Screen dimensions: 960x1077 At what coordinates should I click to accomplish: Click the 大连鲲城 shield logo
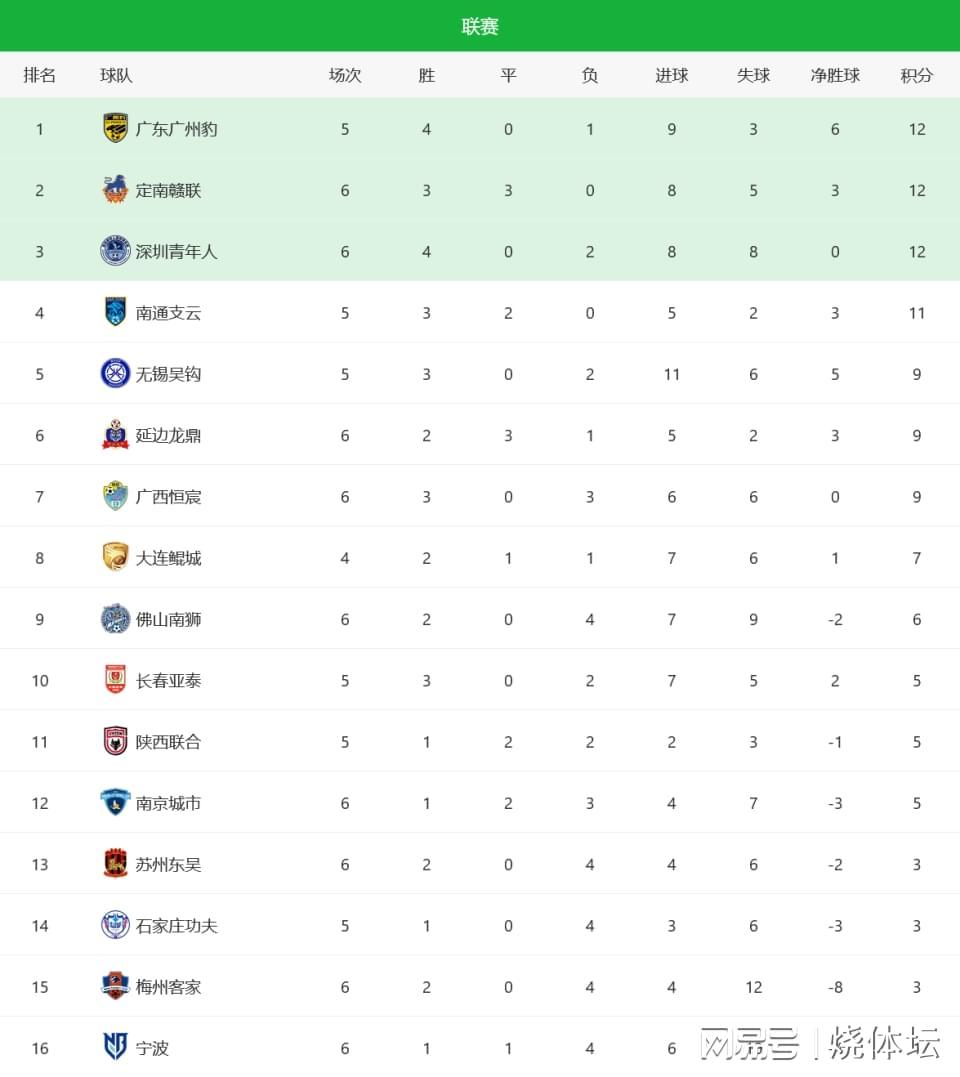tap(115, 557)
